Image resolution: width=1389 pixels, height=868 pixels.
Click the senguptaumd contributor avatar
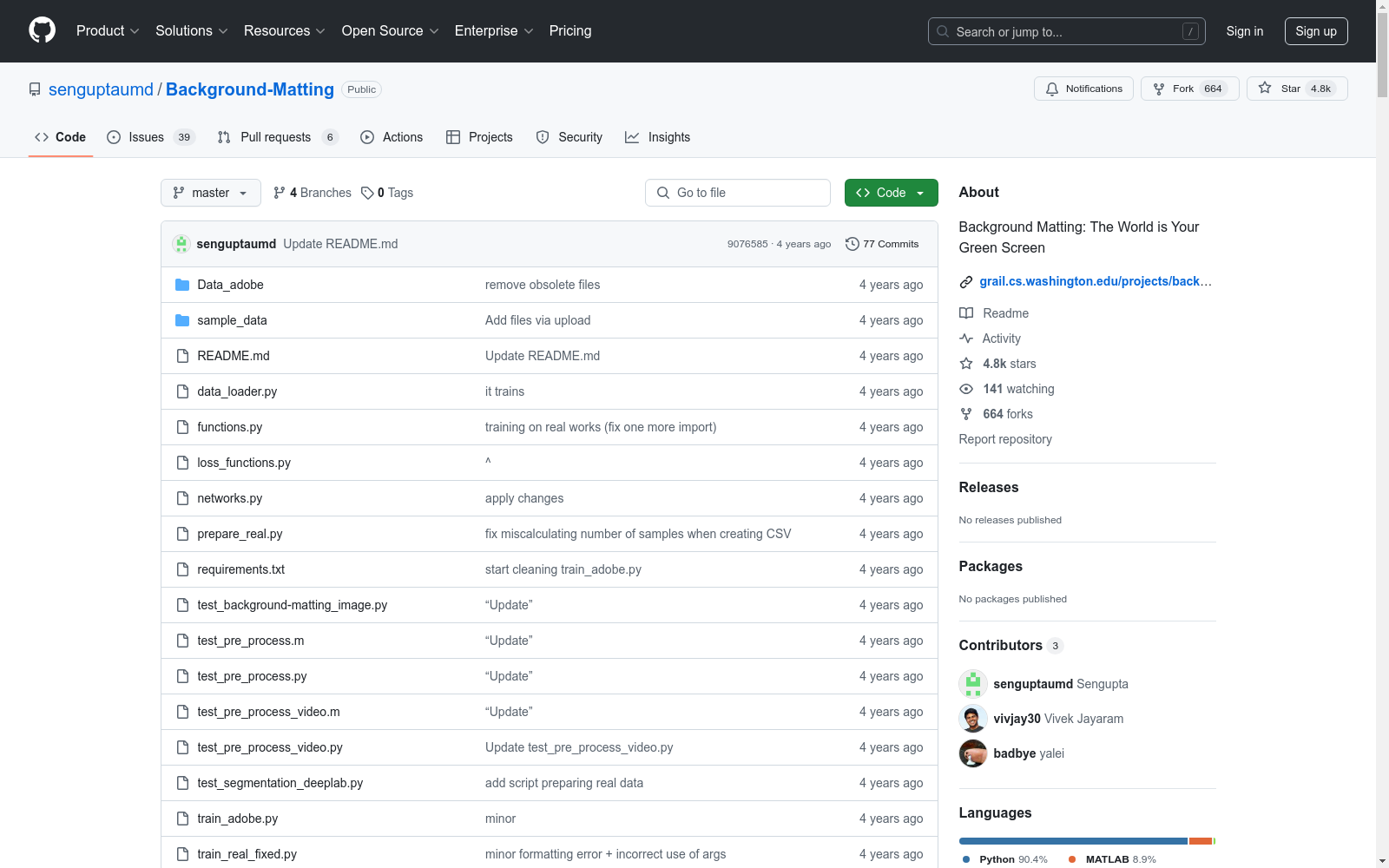(x=973, y=684)
